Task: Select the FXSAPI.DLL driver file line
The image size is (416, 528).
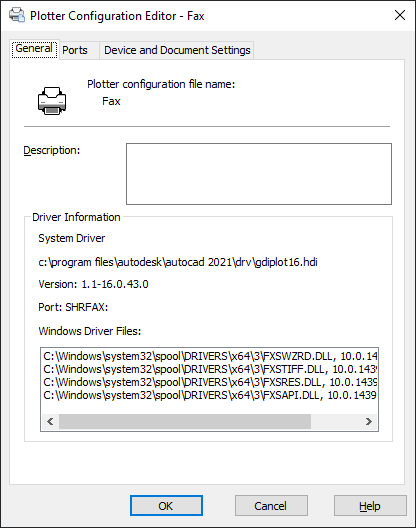Action: [x=210, y=395]
